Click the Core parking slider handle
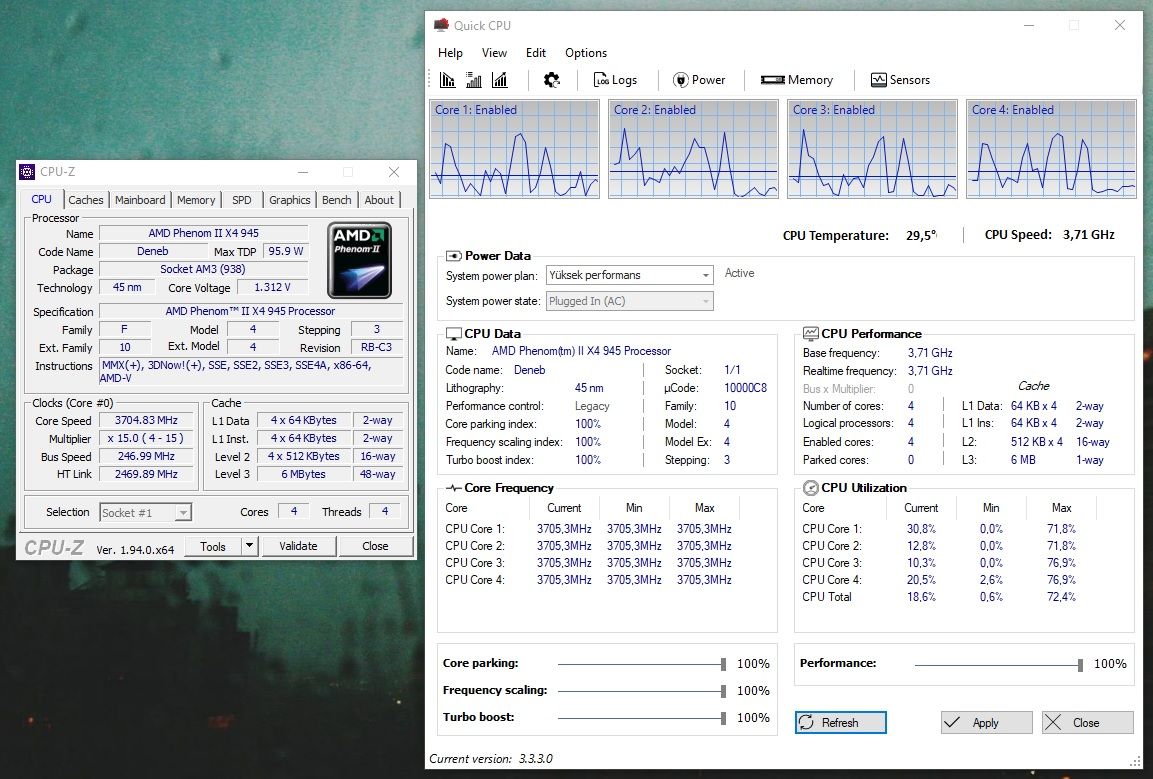This screenshot has width=1153, height=779. pos(724,664)
